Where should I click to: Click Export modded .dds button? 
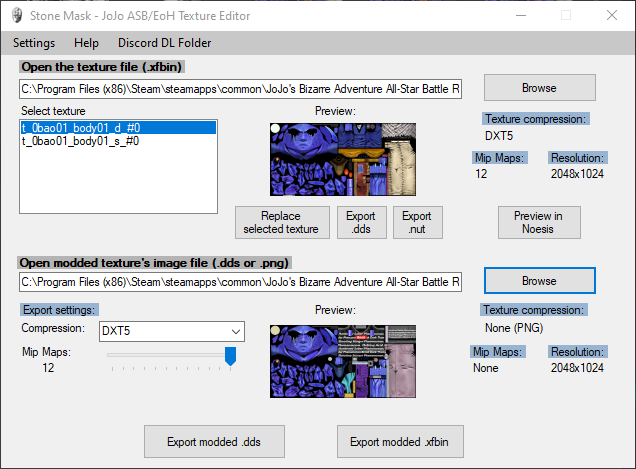213,441
